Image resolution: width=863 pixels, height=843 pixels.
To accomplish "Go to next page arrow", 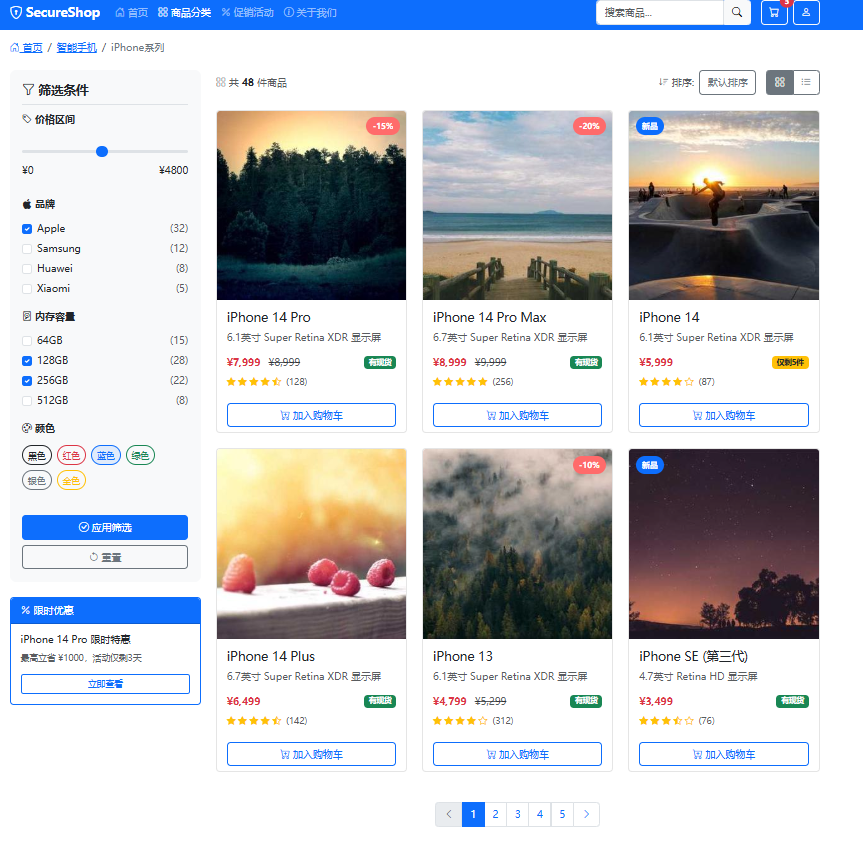I will coord(586,814).
